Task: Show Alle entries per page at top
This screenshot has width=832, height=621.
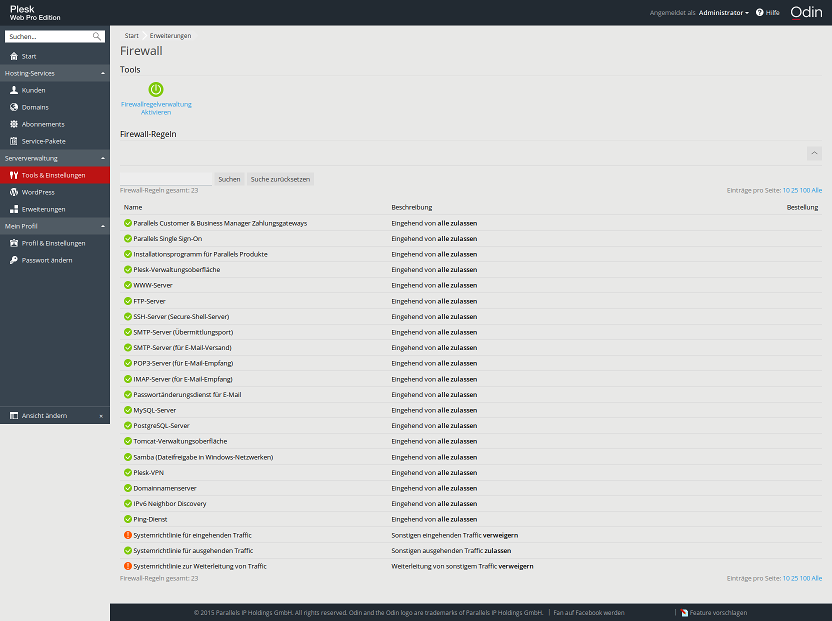Action: (x=817, y=190)
